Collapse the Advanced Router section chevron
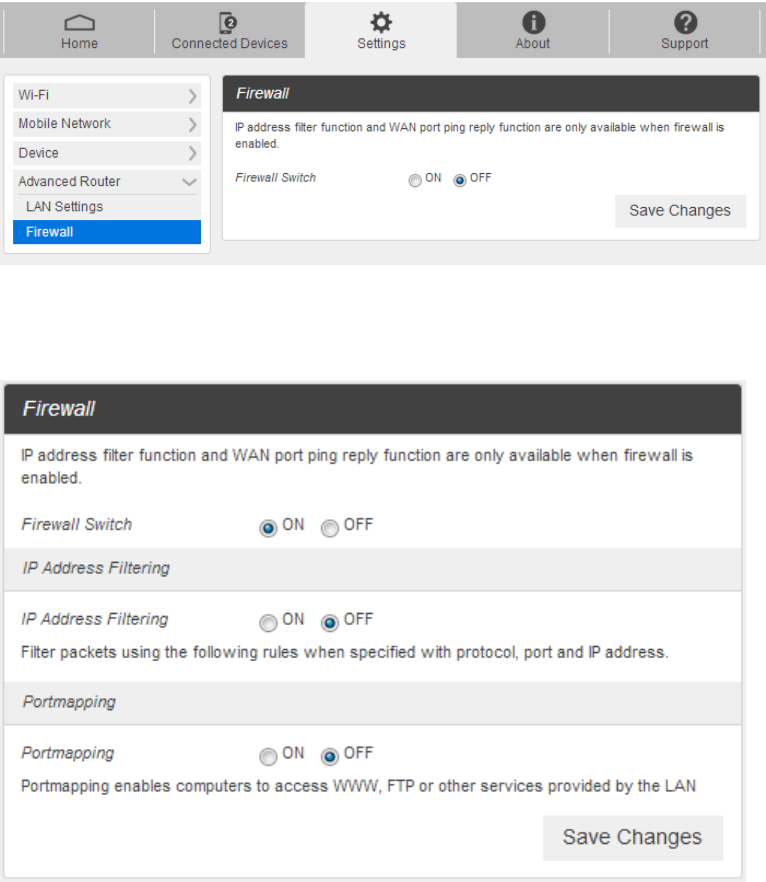This screenshot has width=766, height=882. point(190,182)
